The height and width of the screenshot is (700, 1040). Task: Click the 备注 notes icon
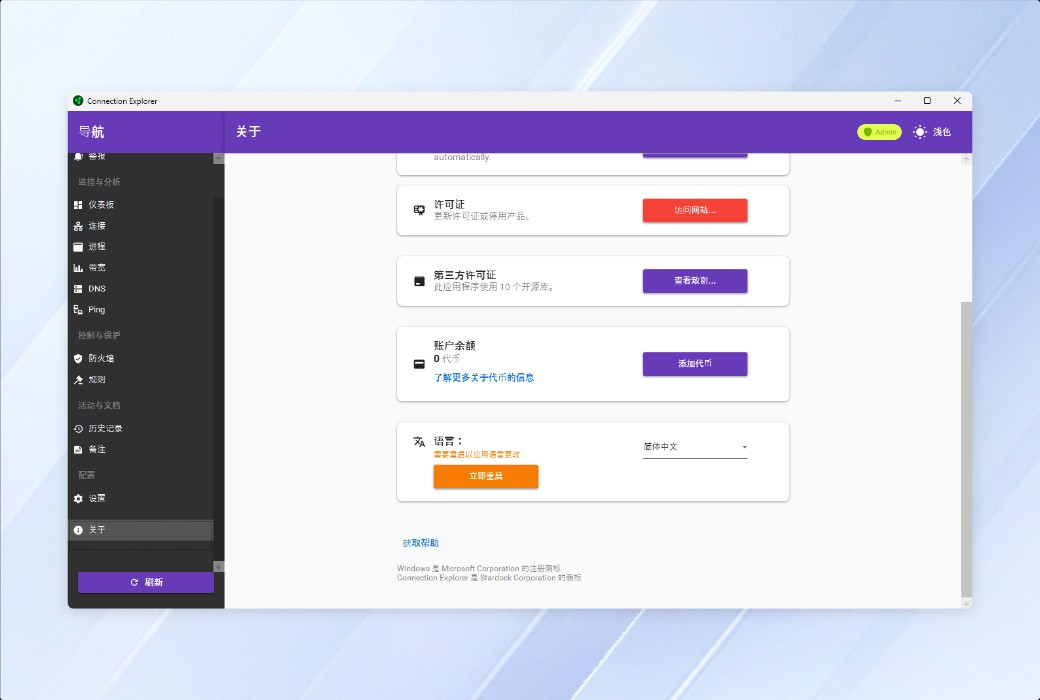click(78, 450)
